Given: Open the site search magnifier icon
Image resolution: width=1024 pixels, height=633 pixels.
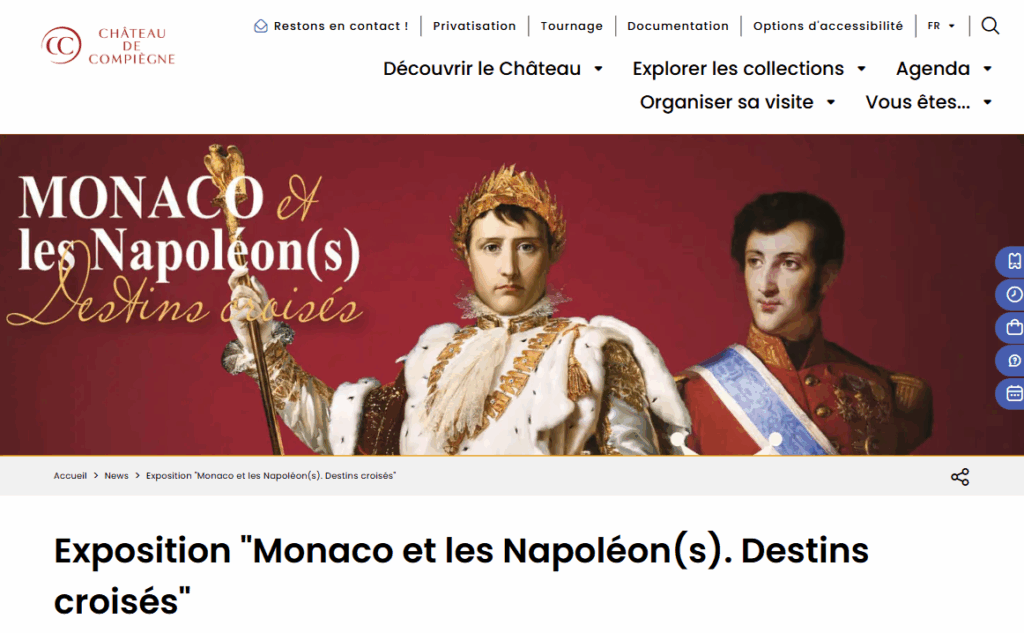Looking at the screenshot, I should [990, 26].
